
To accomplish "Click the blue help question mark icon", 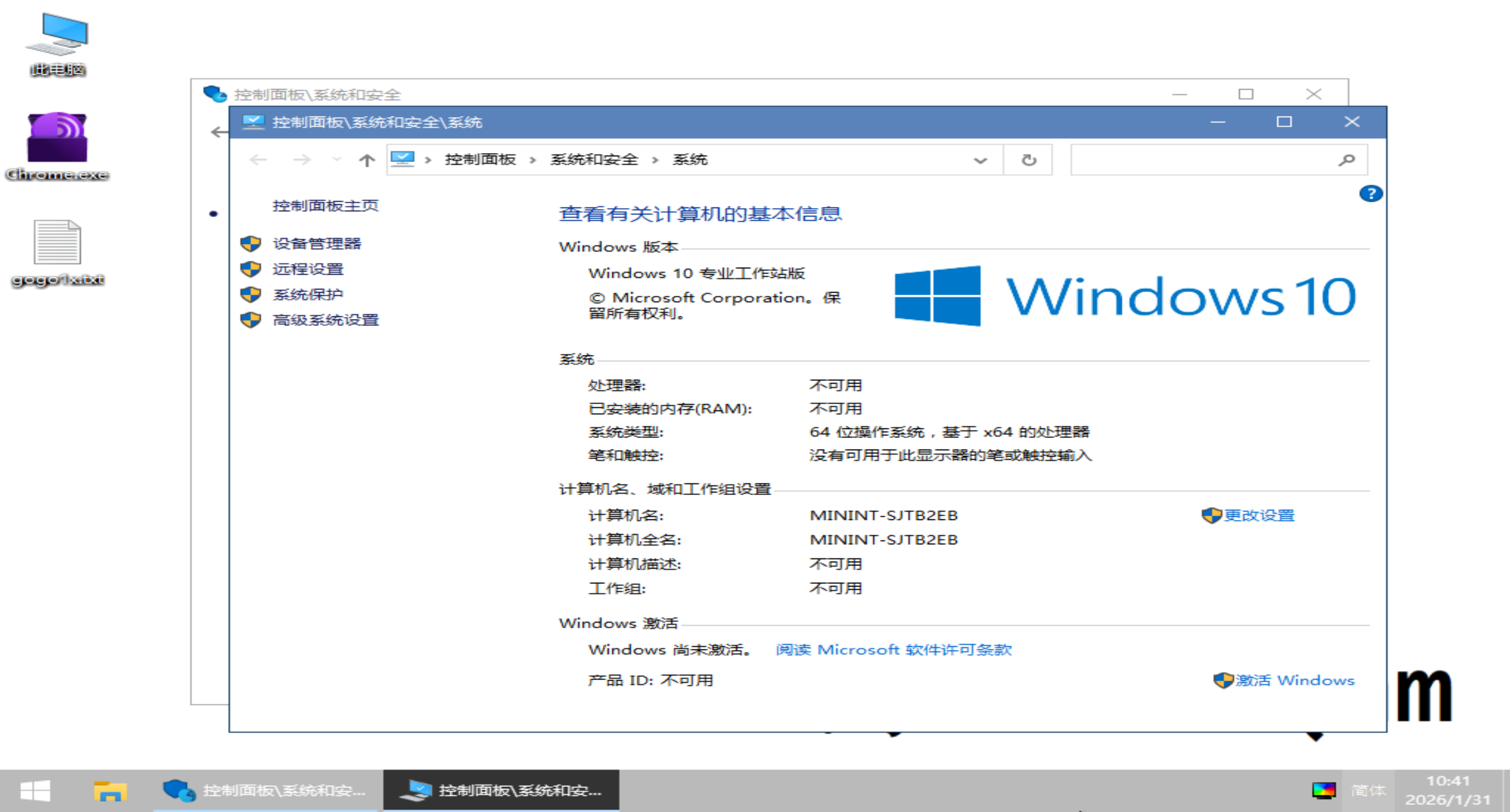I will coord(1370,193).
